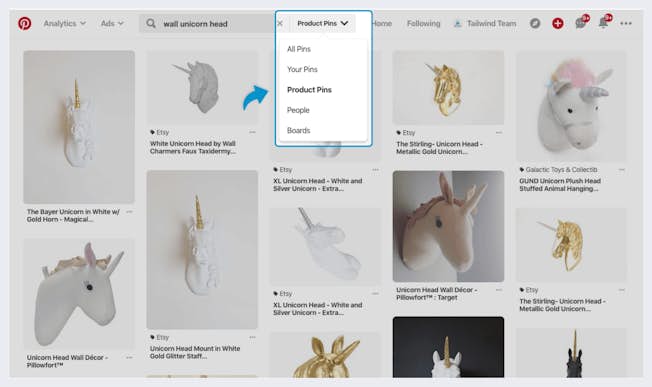Click the compass explore icon
The image size is (652, 387).
535,23
